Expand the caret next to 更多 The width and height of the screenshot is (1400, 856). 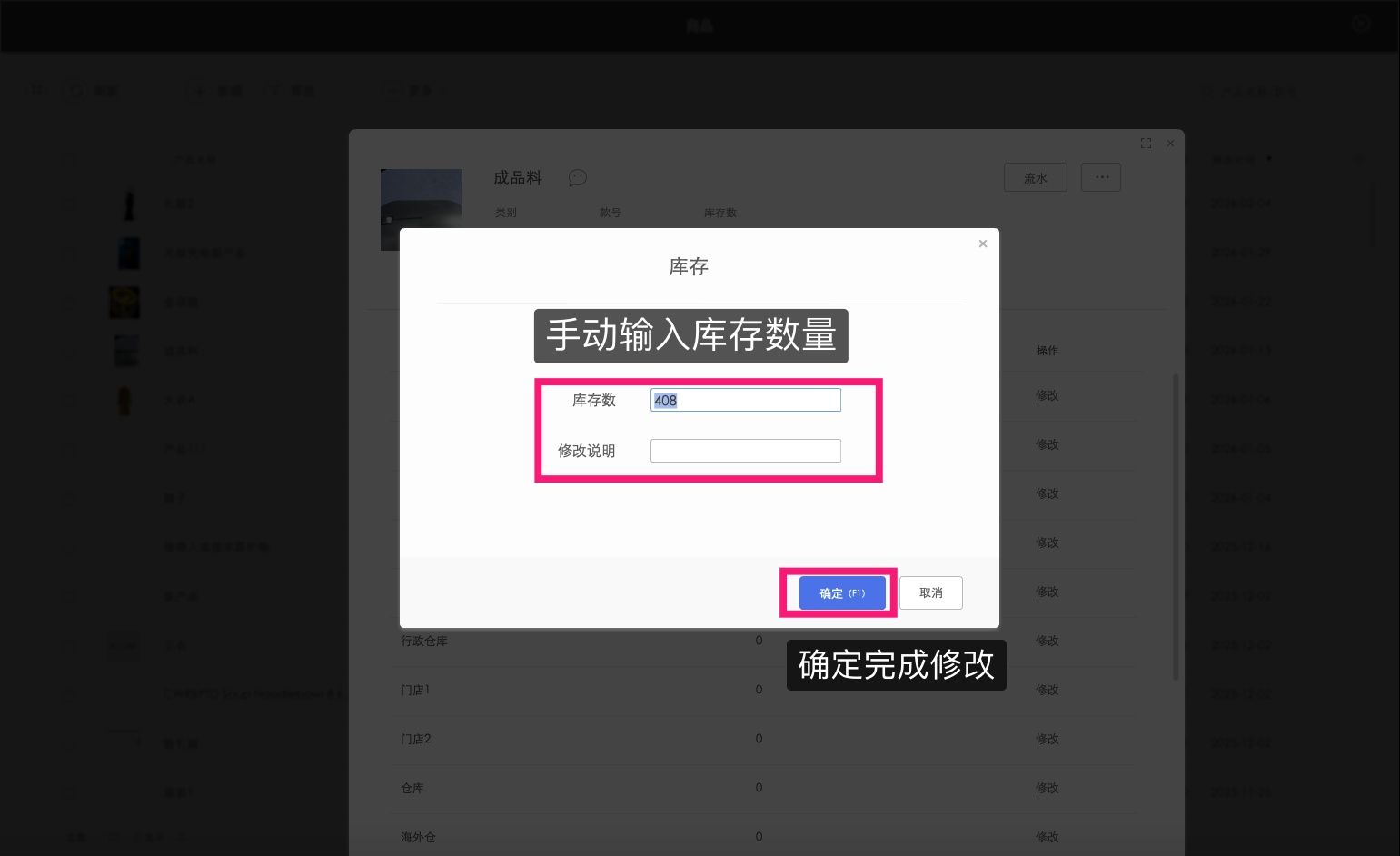(x=443, y=91)
